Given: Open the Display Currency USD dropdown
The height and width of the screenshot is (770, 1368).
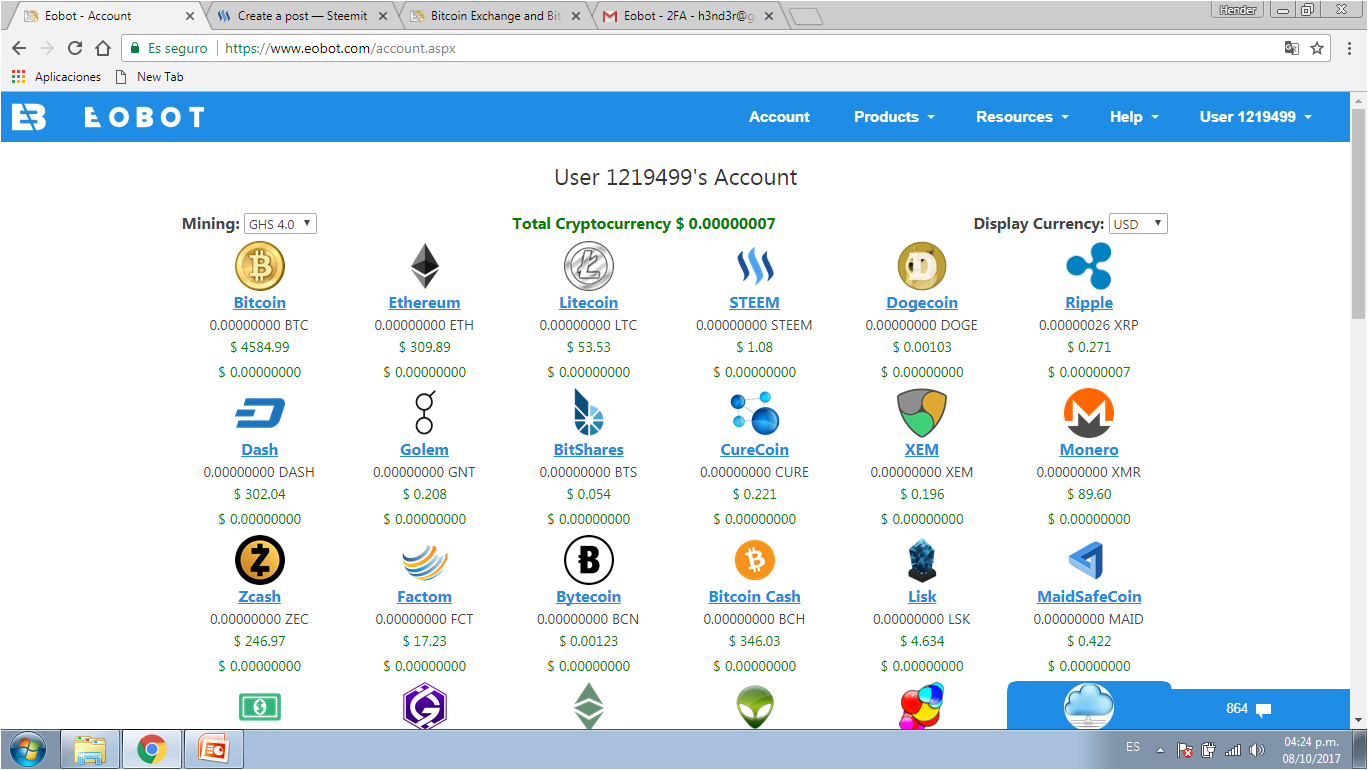Looking at the screenshot, I should pyautogui.click(x=1138, y=224).
